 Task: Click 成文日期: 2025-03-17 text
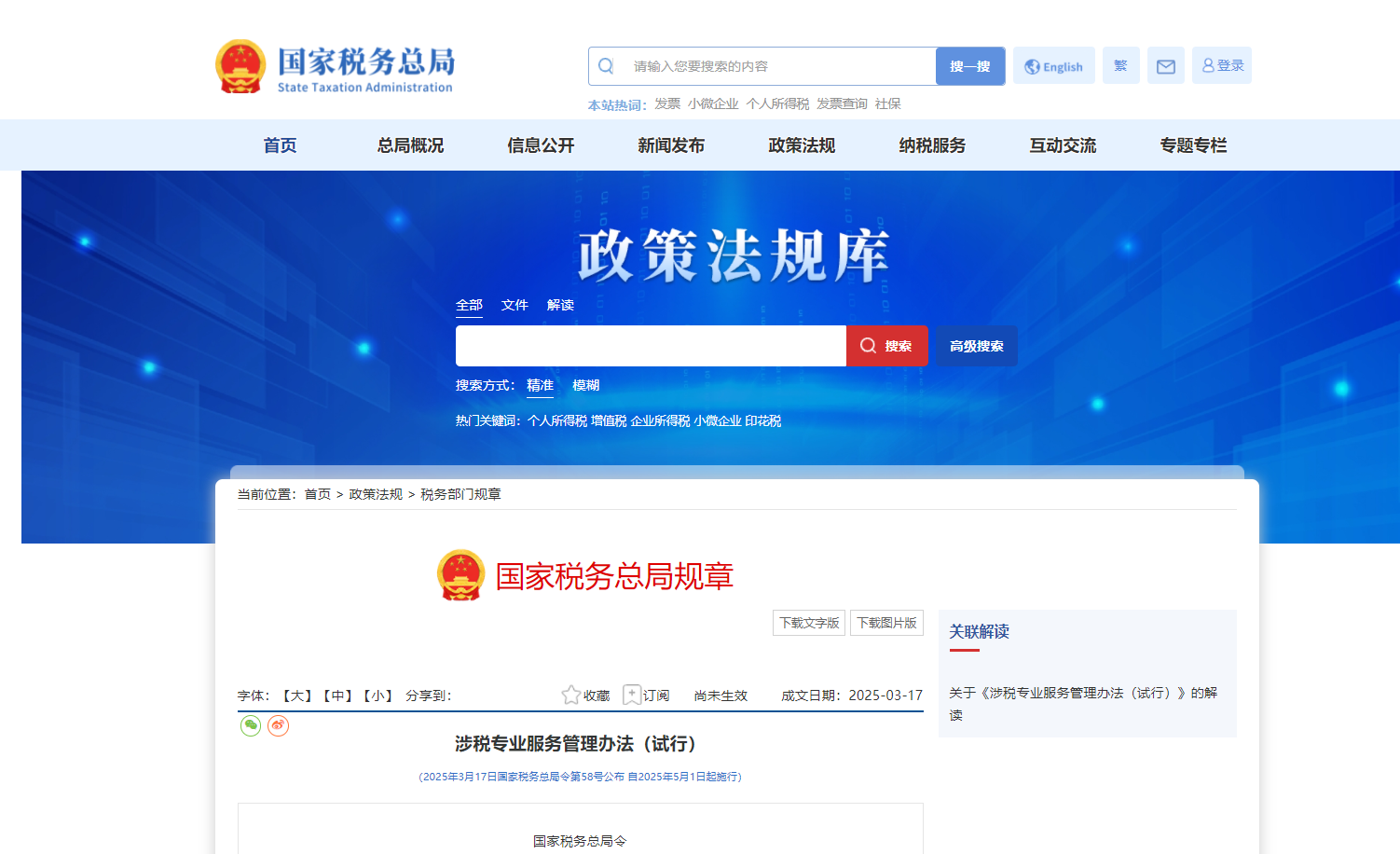(x=852, y=696)
